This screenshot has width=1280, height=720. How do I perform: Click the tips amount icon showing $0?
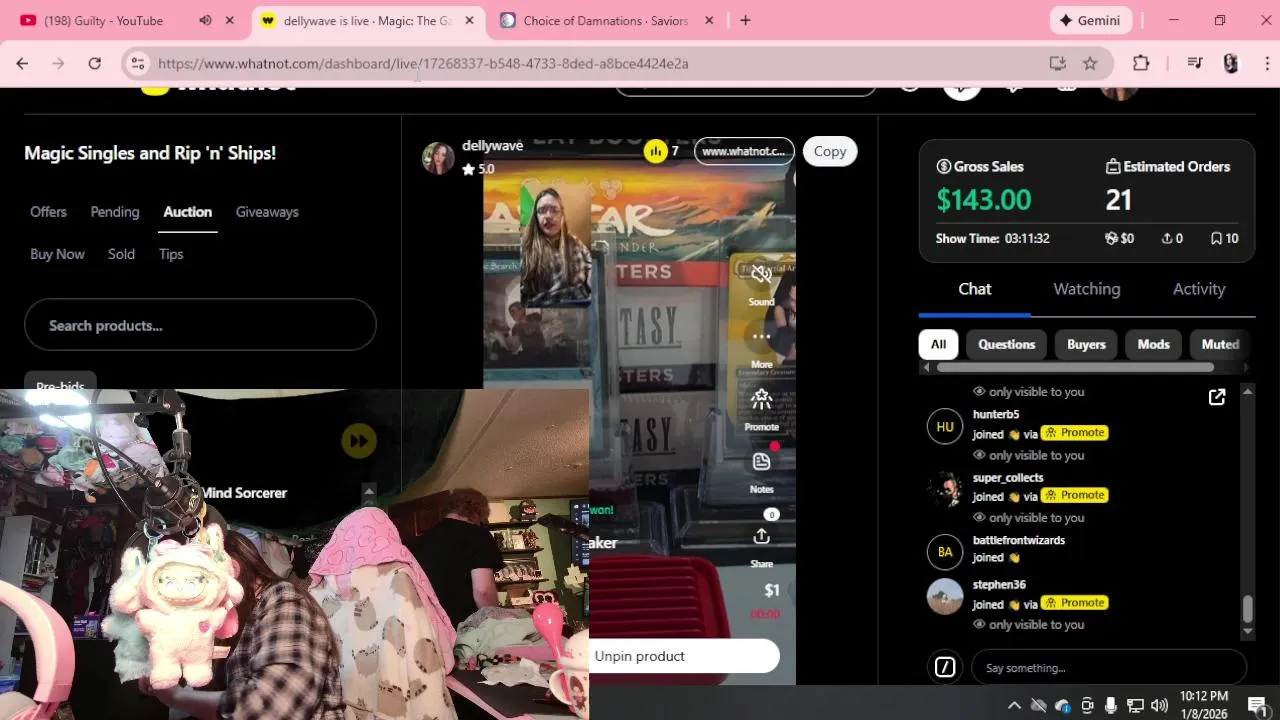point(1110,238)
